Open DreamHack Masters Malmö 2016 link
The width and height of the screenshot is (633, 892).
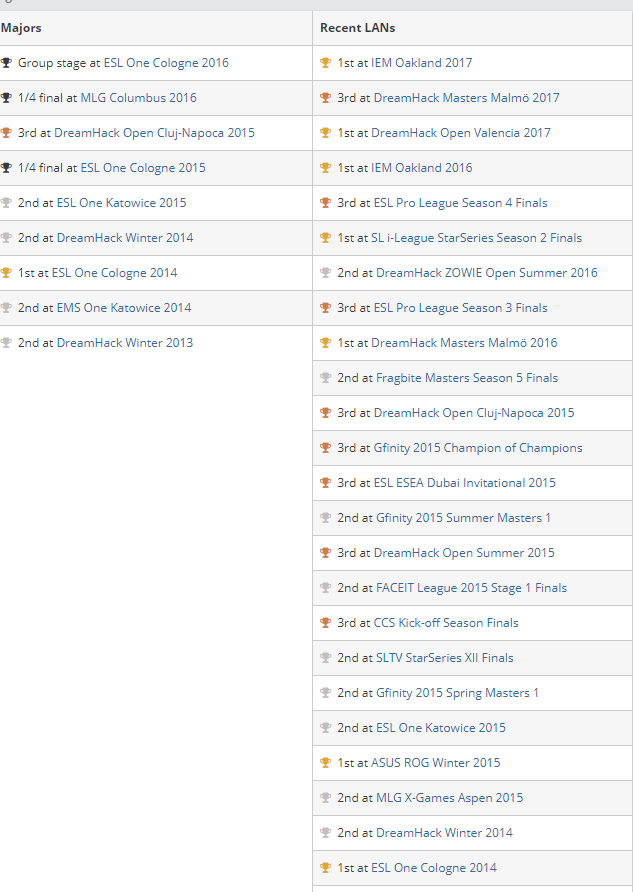click(464, 343)
